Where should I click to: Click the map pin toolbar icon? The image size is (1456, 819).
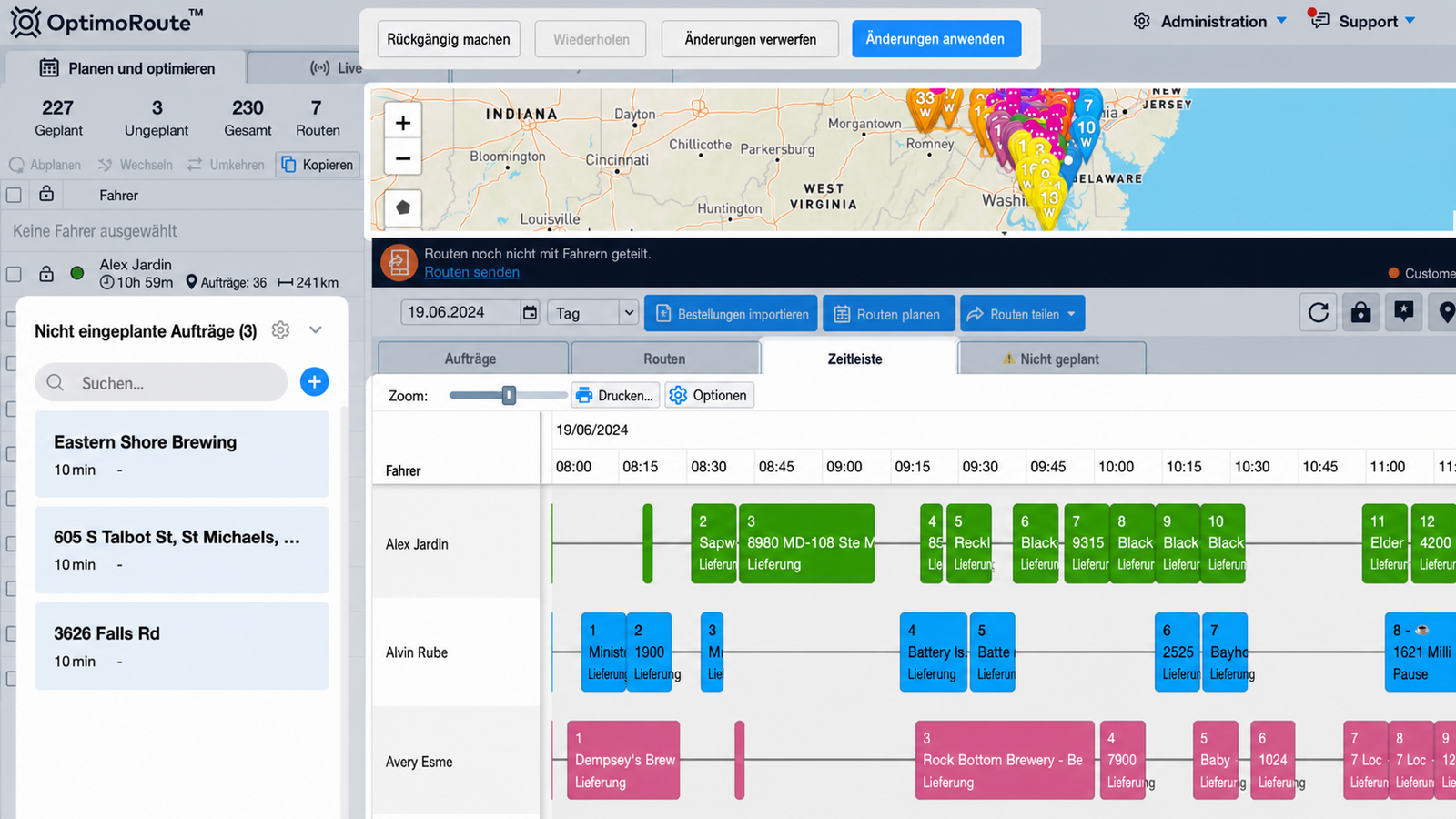(1446, 313)
